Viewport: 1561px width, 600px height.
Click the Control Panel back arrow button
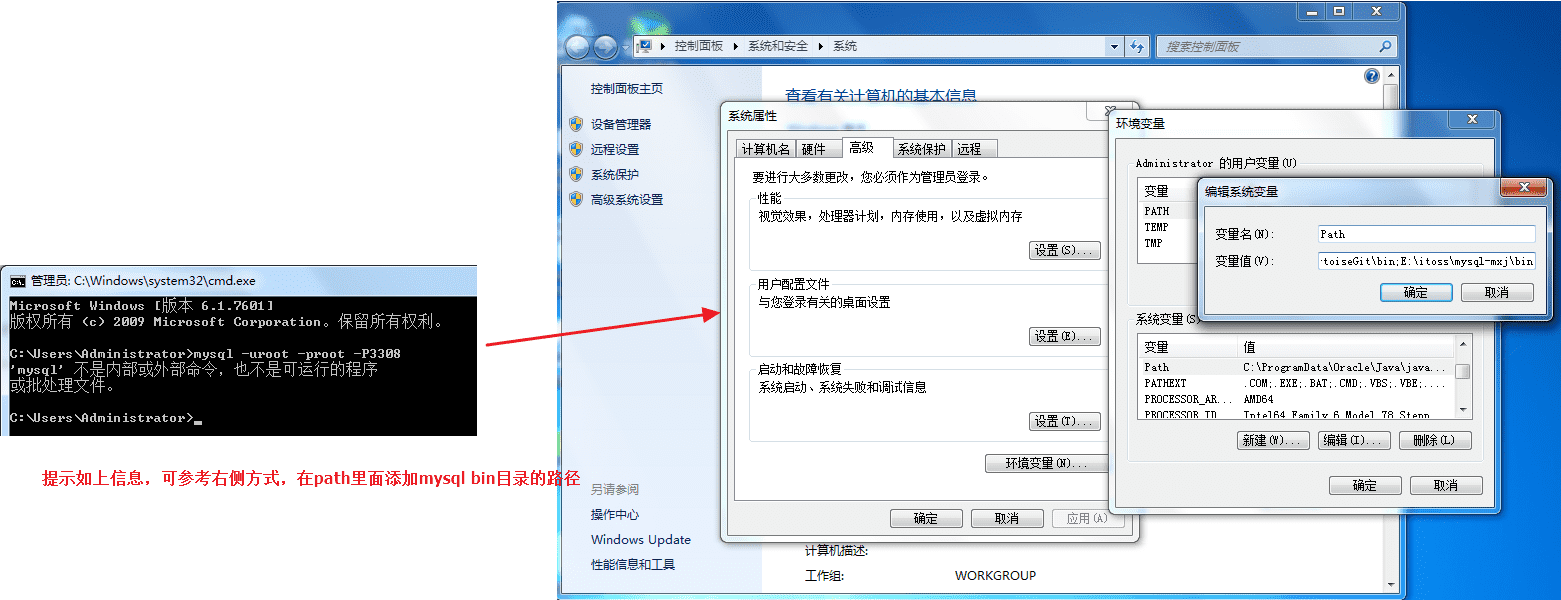coord(578,47)
